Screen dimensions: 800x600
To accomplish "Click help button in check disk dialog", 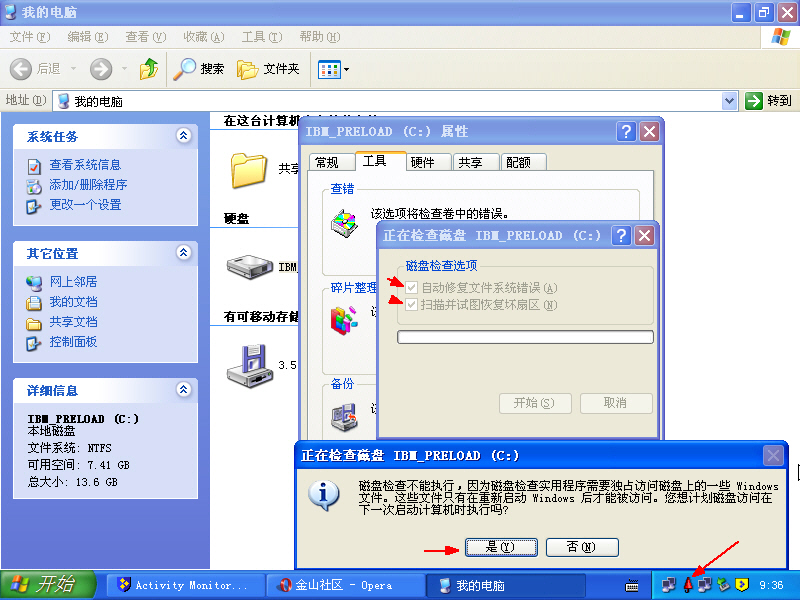I will click(621, 236).
